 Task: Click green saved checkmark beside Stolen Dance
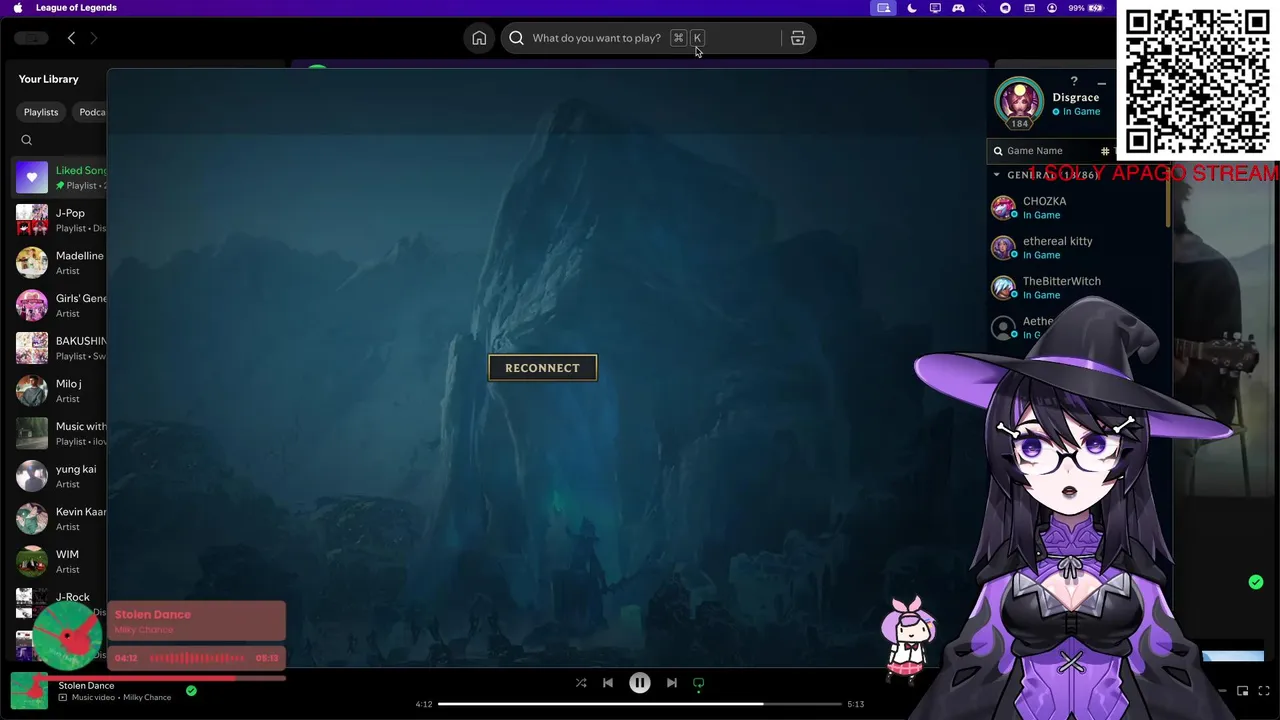point(191,690)
